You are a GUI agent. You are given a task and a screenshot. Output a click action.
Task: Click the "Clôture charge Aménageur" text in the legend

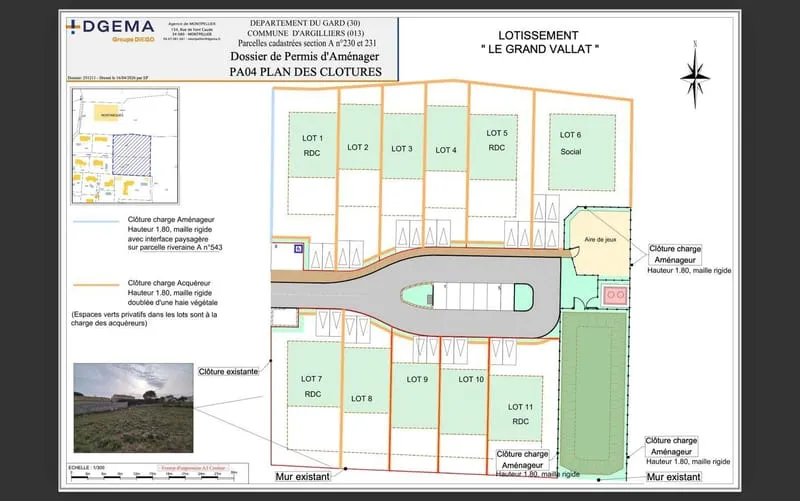(x=171, y=220)
